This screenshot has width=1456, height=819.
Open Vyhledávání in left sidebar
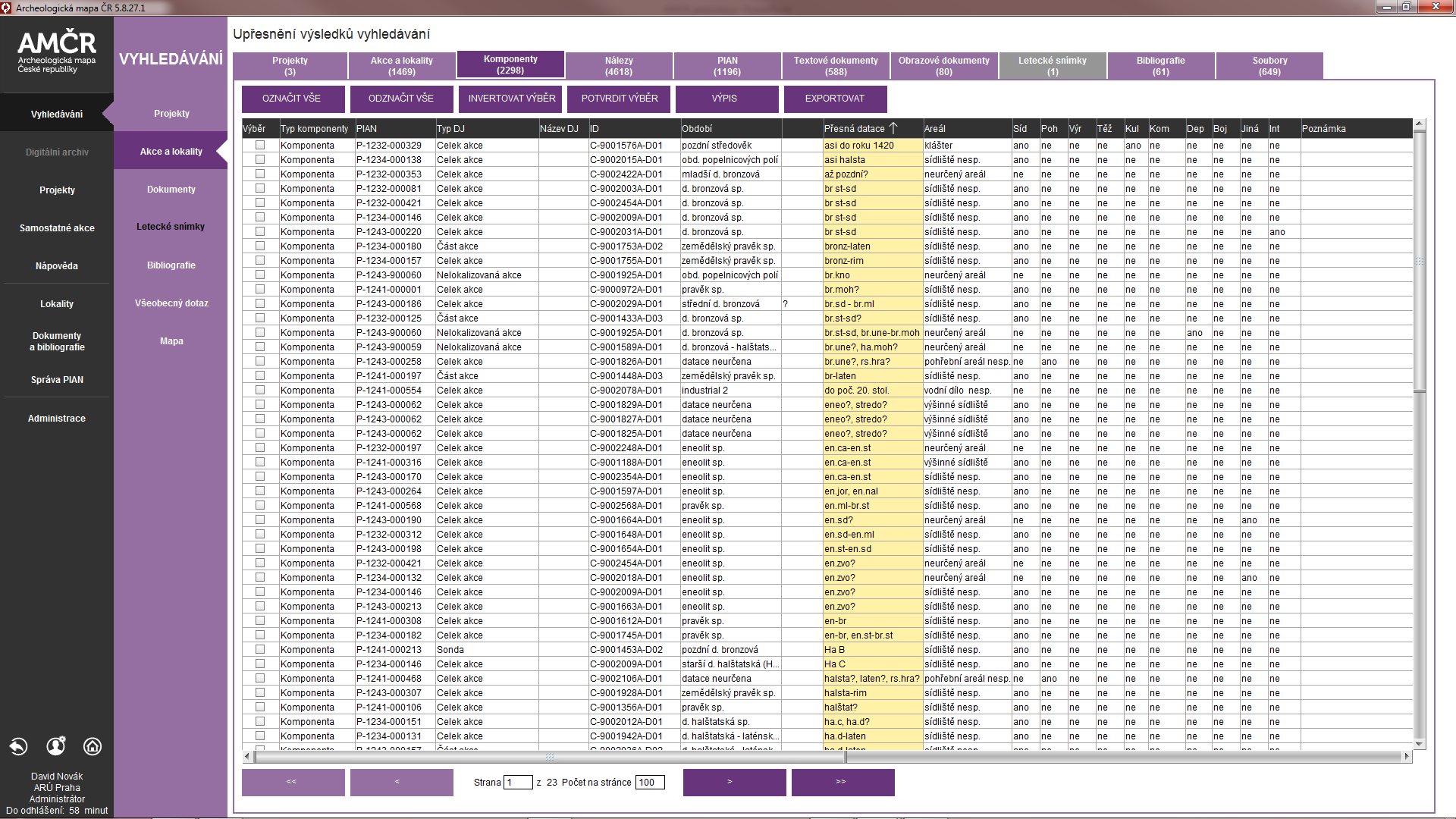[57, 115]
